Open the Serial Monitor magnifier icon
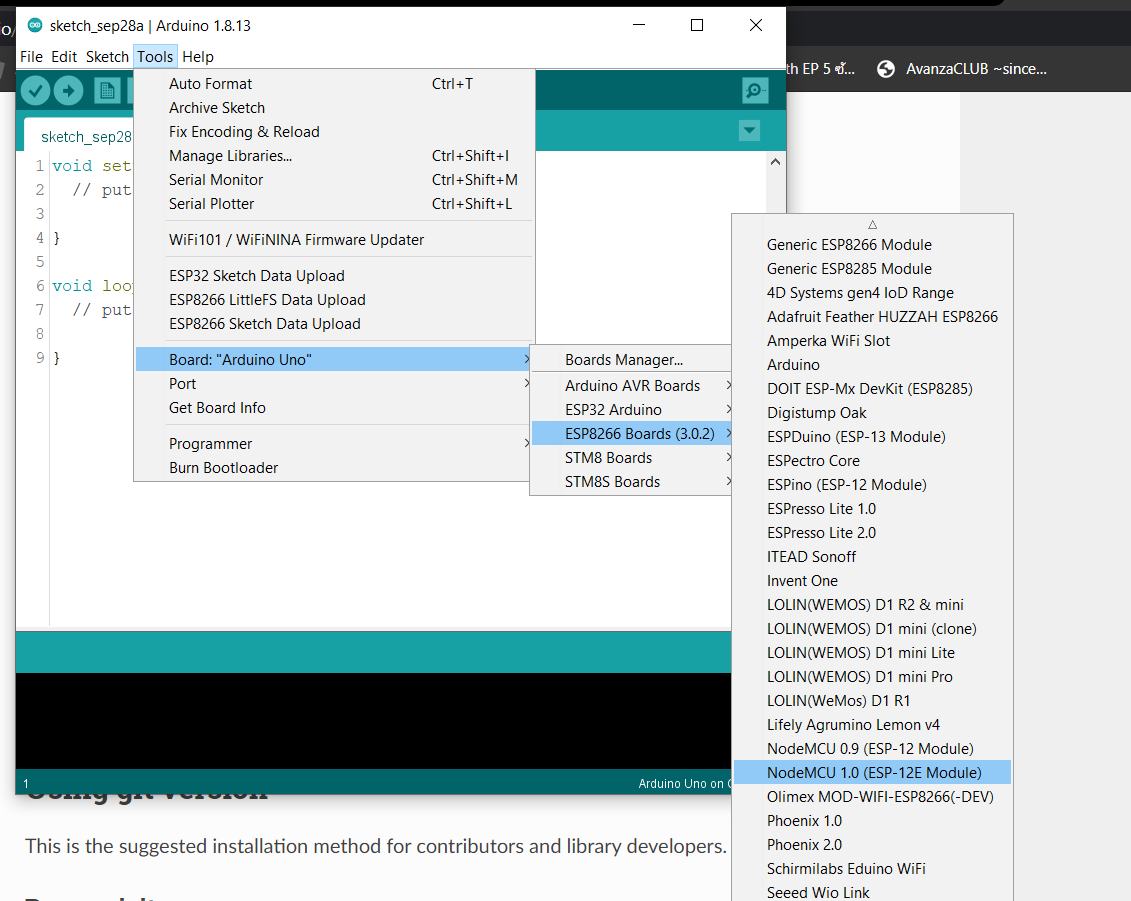The height and width of the screenshot is (901, 1131). tap(754, 91)
